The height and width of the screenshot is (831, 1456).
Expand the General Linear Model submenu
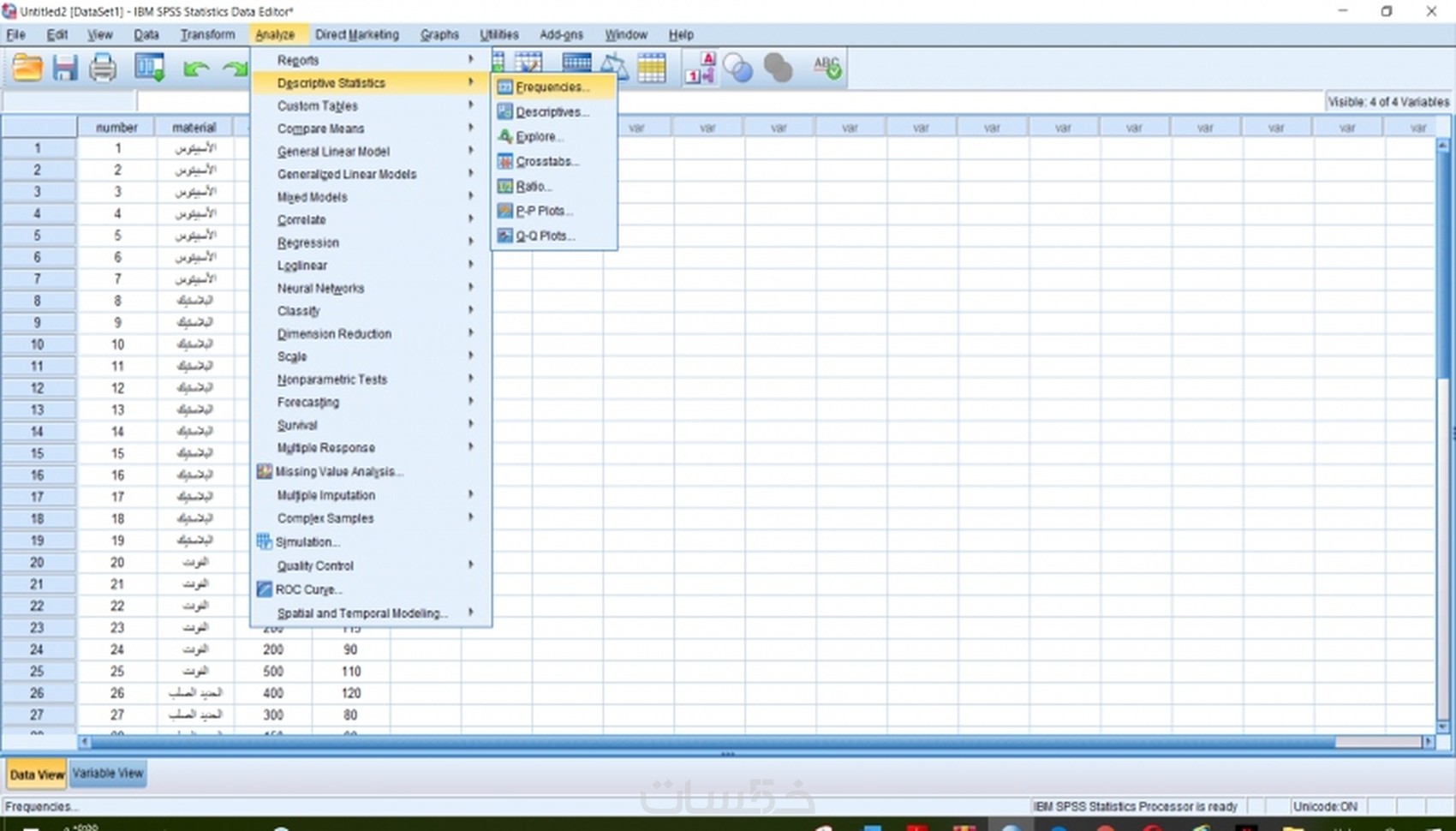click(370, 152)
